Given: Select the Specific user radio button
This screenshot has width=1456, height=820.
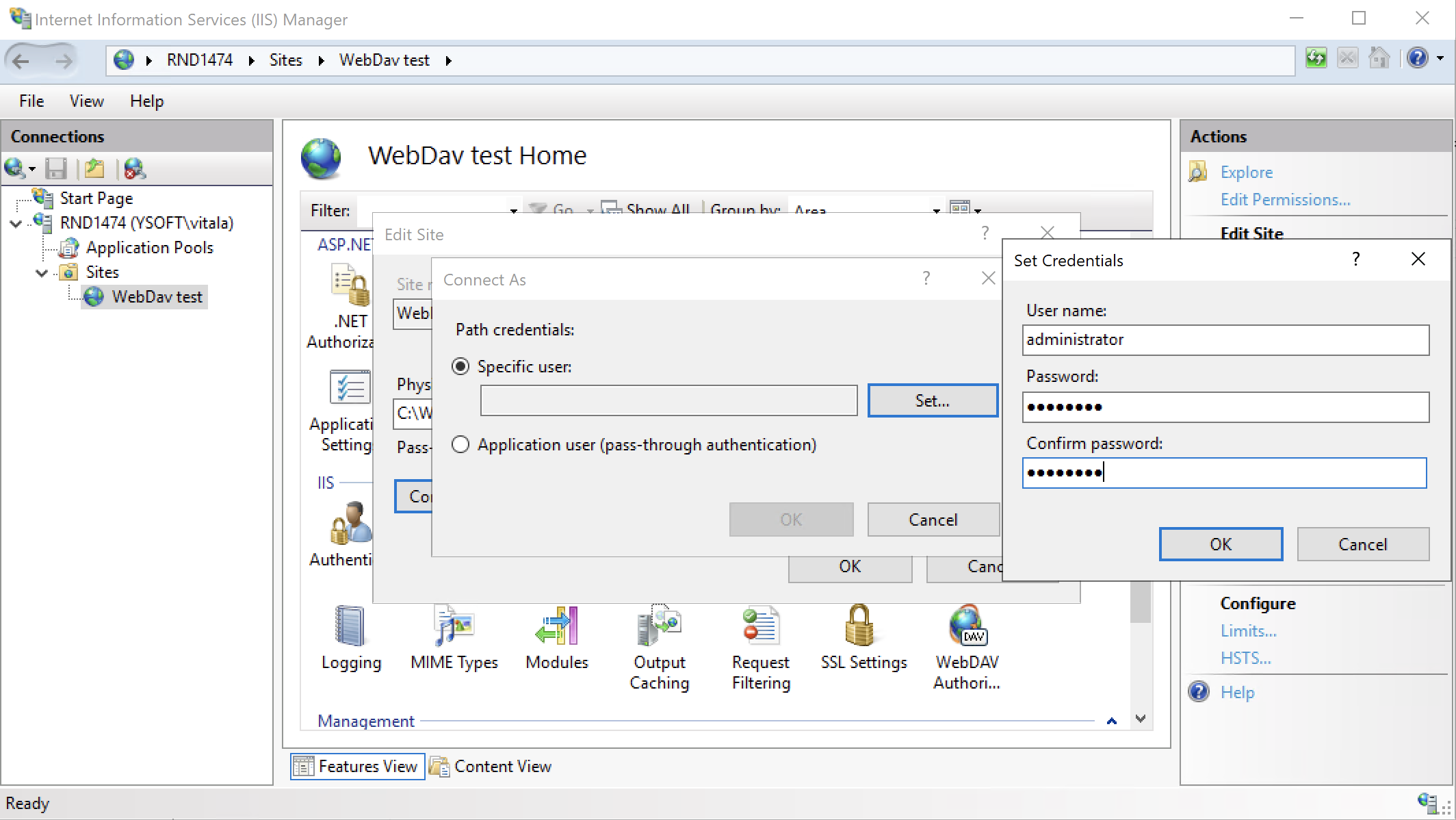Looking at the screenshot, I should pos(460,366).
